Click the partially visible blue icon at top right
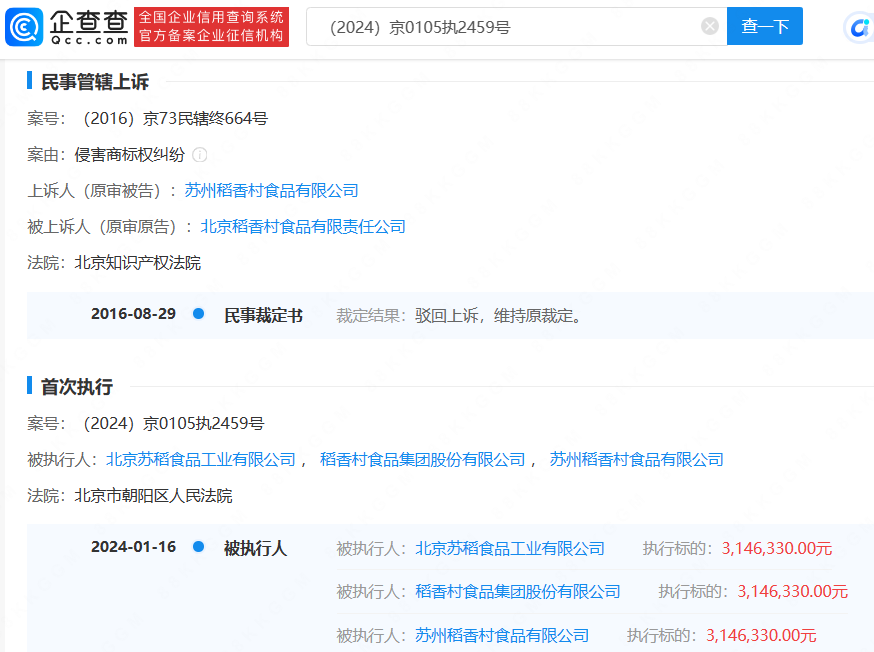The image size is (874, 652). pyautogui.click(x=860, y=28)
